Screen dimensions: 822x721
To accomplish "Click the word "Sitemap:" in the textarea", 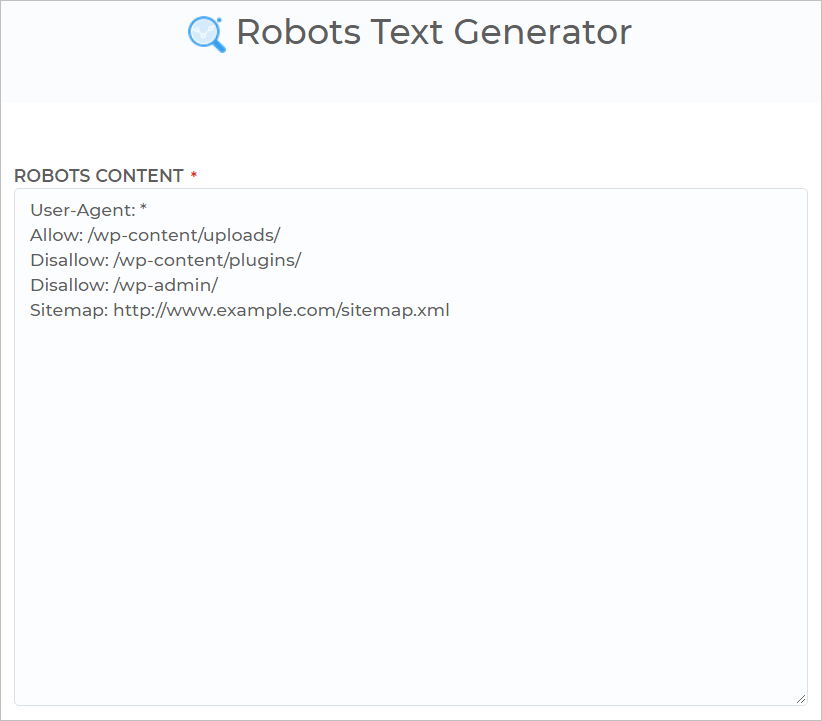I will click(x=69, y=310).
